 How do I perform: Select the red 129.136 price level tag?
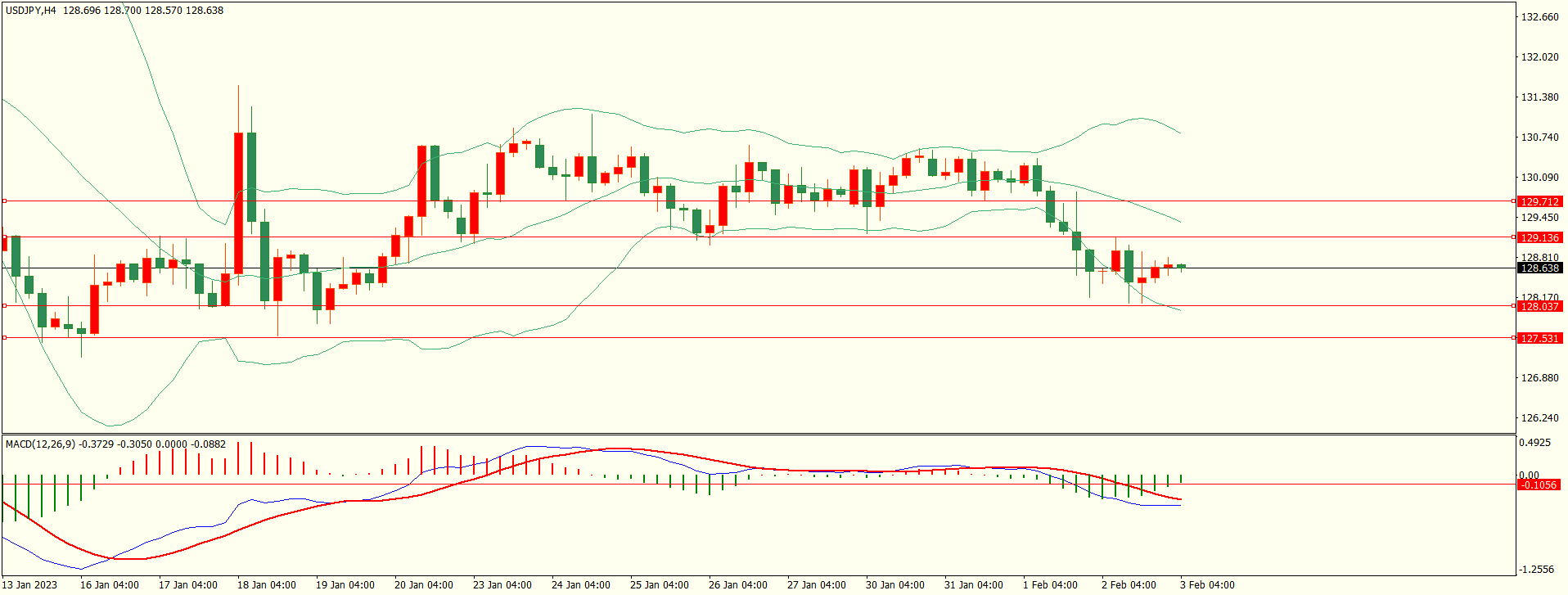click(x=1539, y=237)
